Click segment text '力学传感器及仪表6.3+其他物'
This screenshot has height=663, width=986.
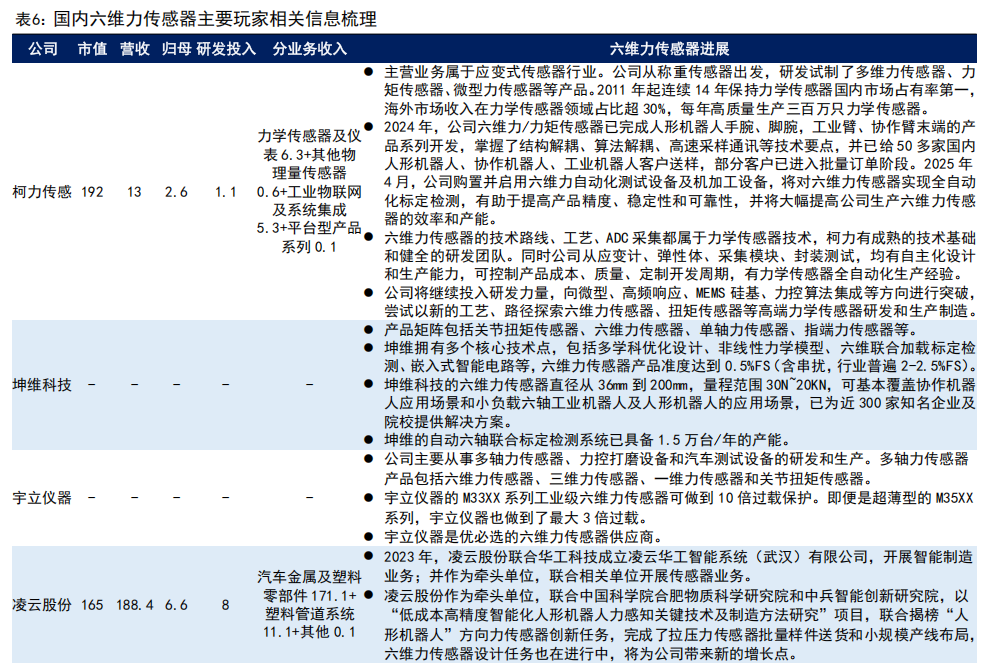click(309, 145)
